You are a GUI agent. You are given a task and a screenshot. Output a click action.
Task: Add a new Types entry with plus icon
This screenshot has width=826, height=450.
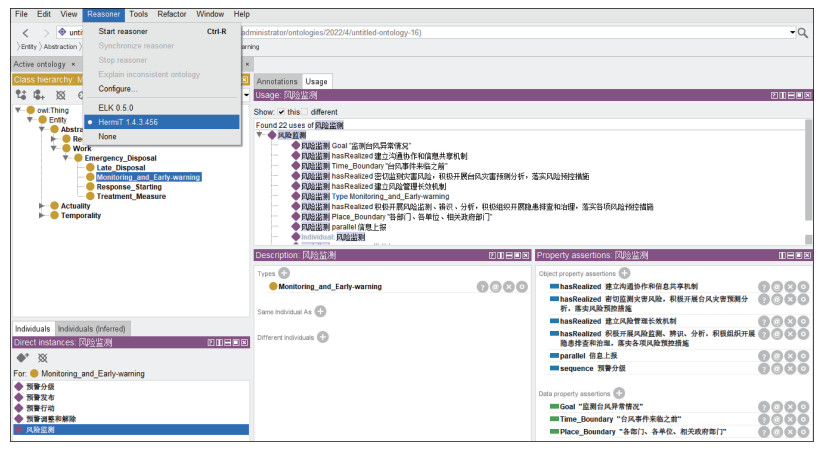[x=284, y=273]
